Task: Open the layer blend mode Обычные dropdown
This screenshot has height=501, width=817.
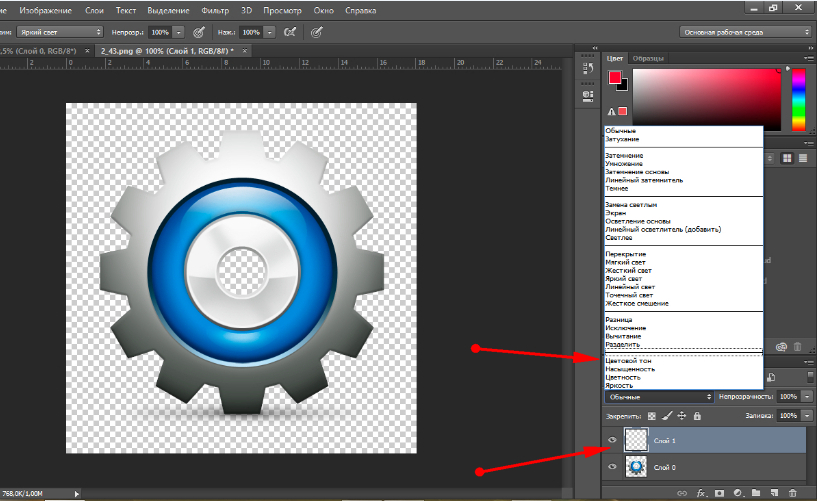Action: click(659, 397)
